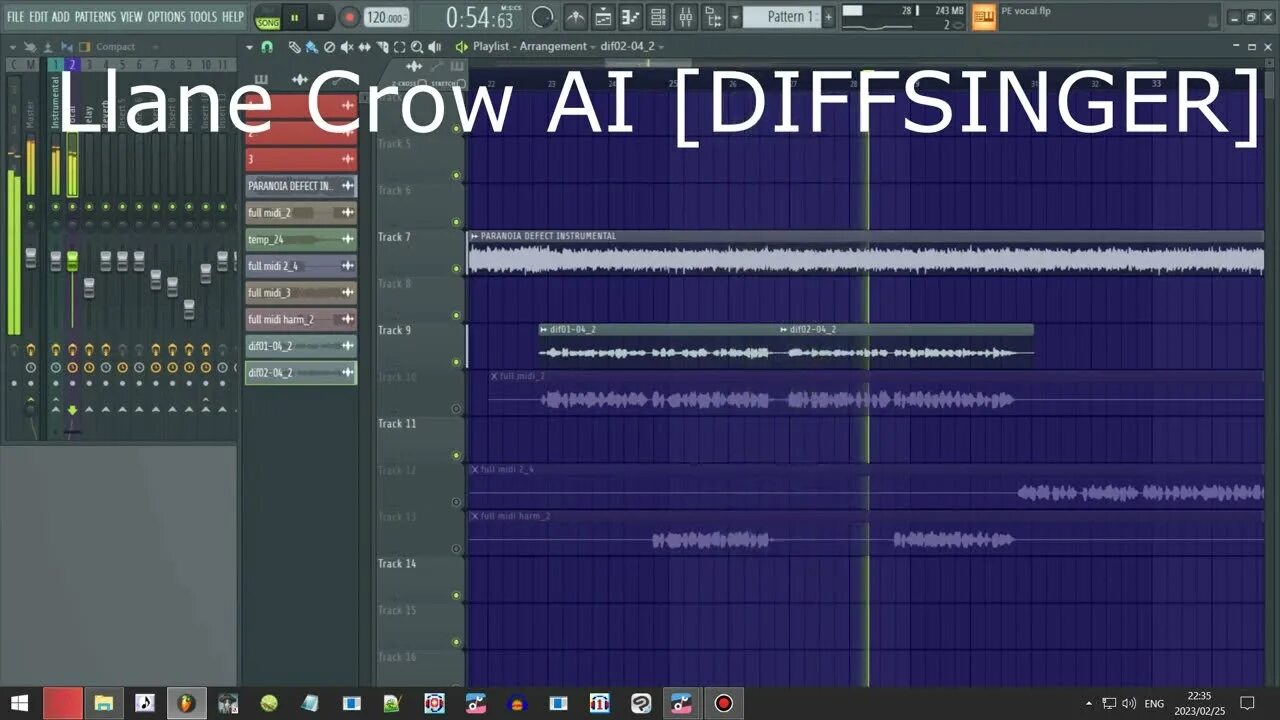Open the dif02-04_2 clip menu on Track 9
This screenshot has width=1280, height=720.
tap(784, 329)
